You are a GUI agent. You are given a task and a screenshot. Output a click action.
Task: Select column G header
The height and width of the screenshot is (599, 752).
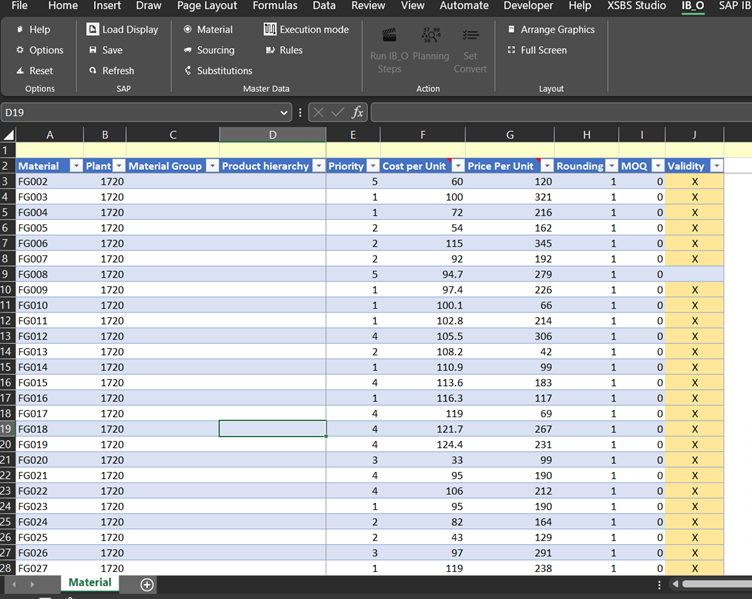point(510,135)
